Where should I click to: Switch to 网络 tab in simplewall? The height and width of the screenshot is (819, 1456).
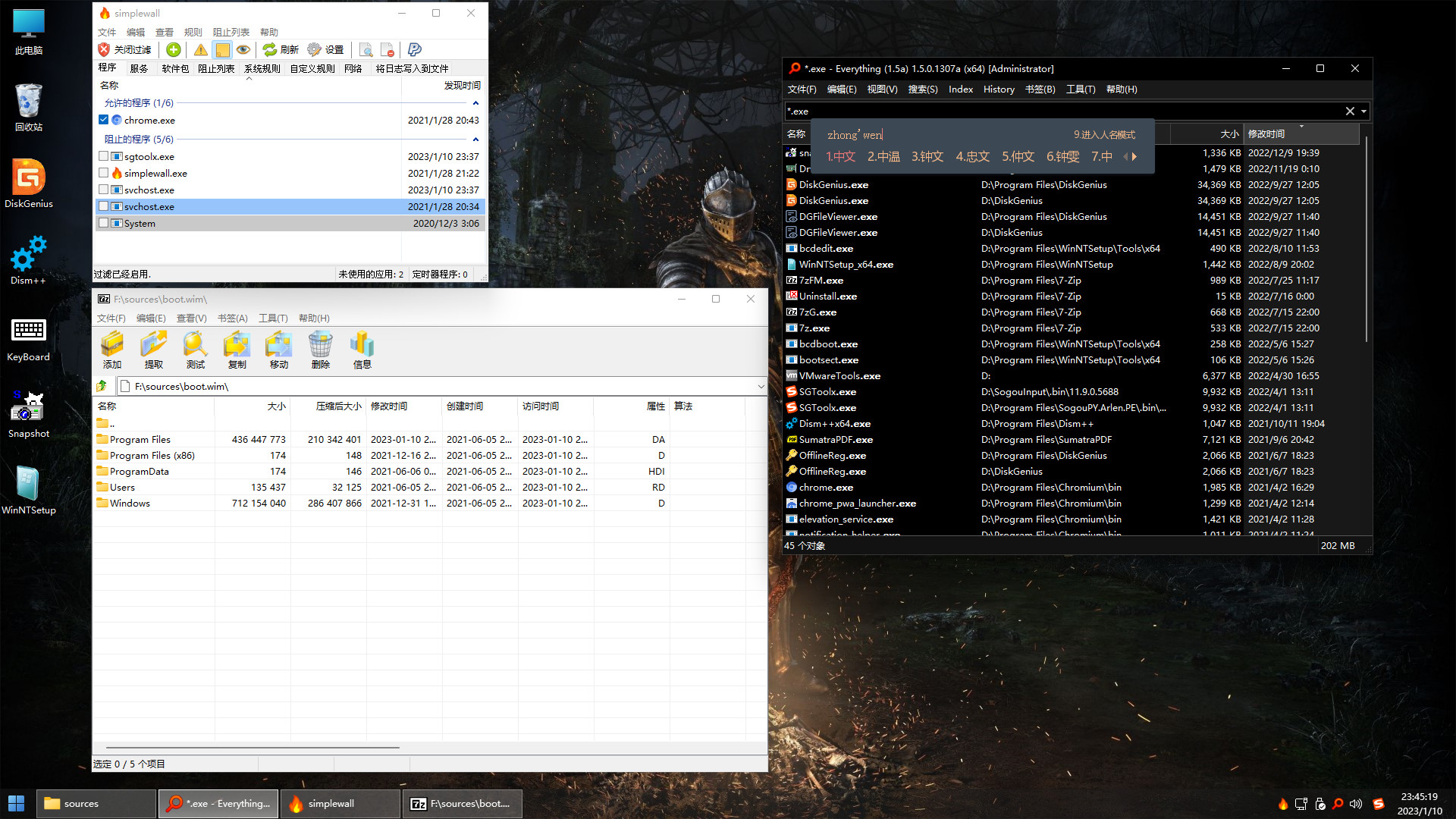coord(353,68)
